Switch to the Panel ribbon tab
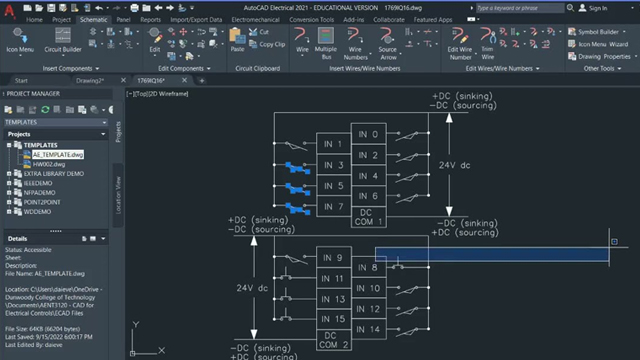Image resolution: width=640 pixels, height=360 pixels. (x=123, y=20)
